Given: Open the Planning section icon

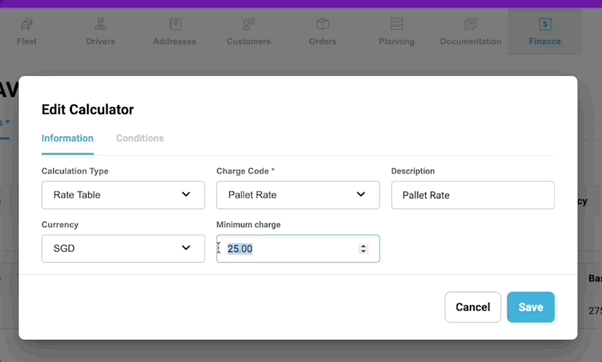Looking at the screenshot, I should pos(397,24).
